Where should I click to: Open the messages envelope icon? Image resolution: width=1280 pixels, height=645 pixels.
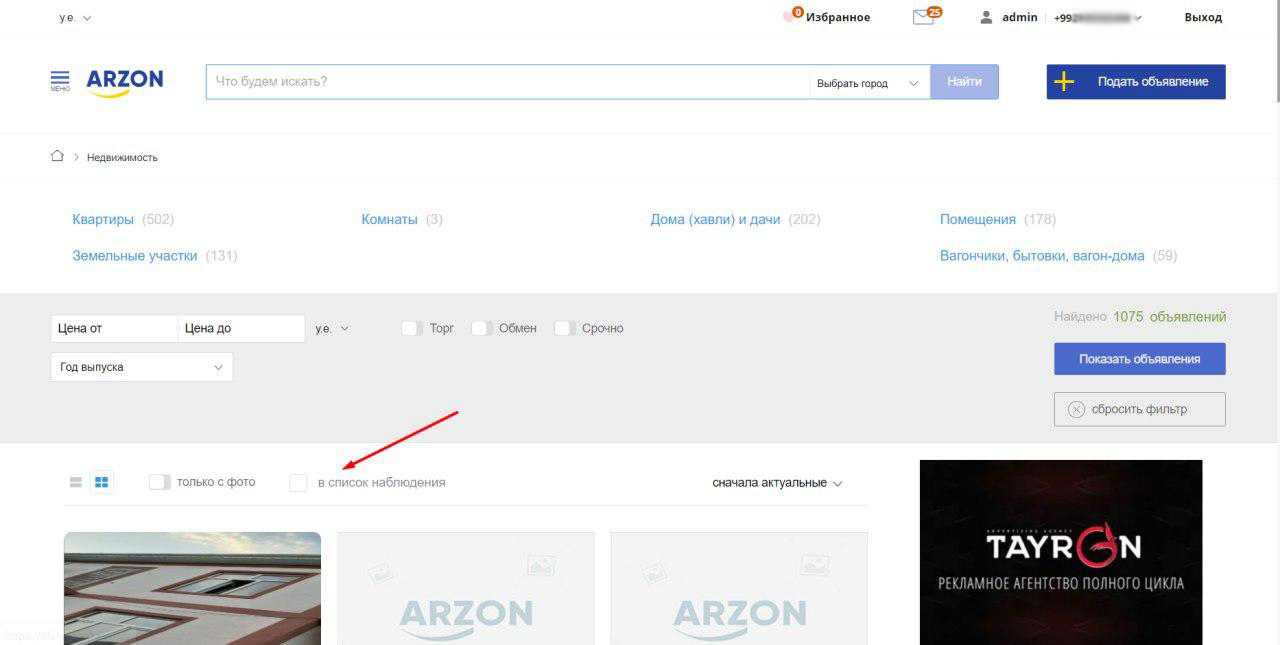click(x=923, y=17)
